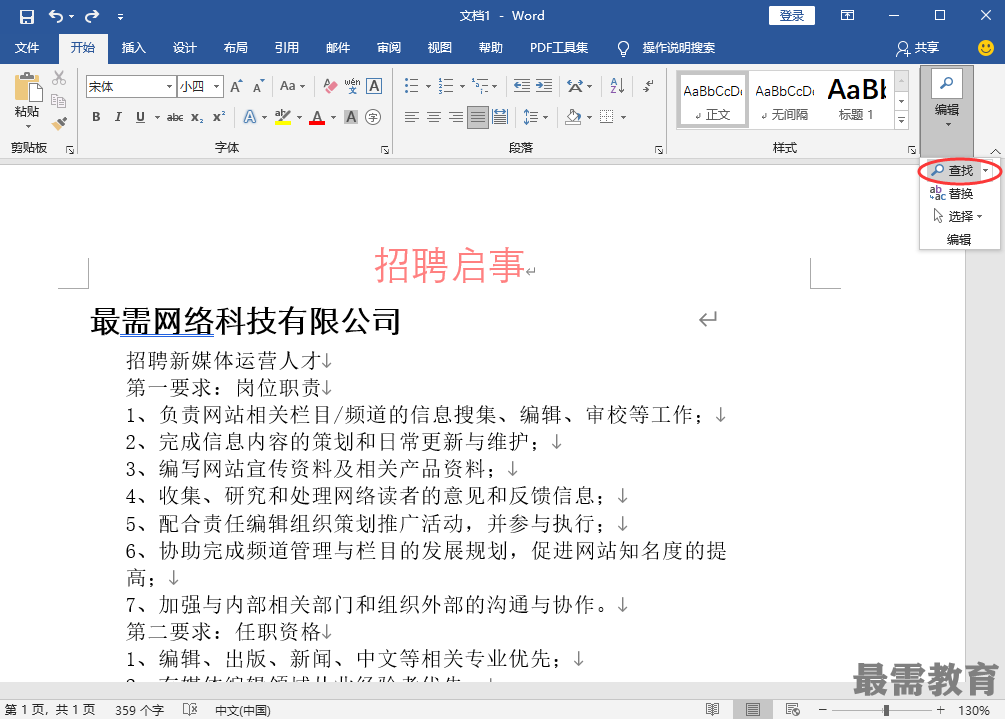Click the distributed alignment icon
This screenshot has width=1005, height=719.
click(500, 117)
